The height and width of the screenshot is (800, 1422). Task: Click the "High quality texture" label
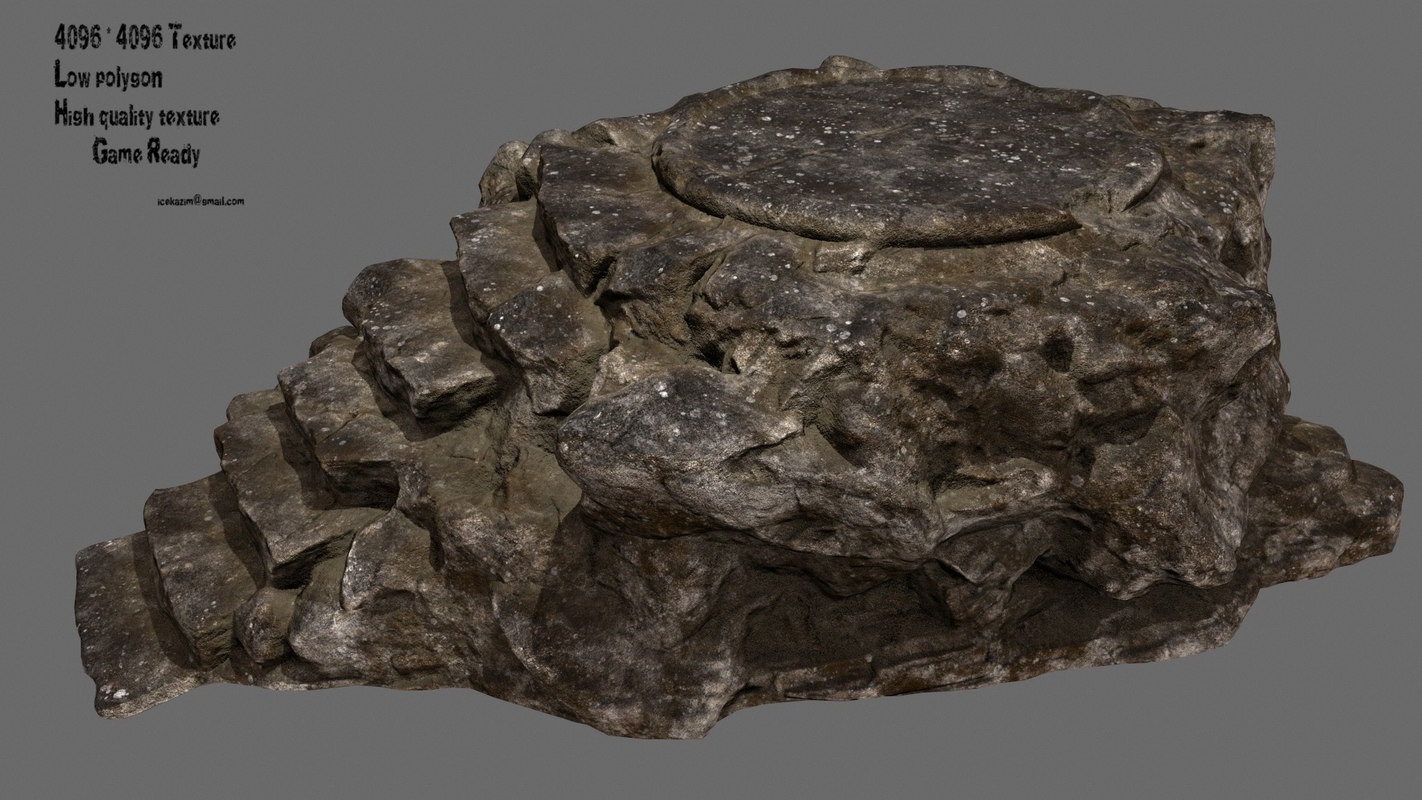[x=137, y=115]
